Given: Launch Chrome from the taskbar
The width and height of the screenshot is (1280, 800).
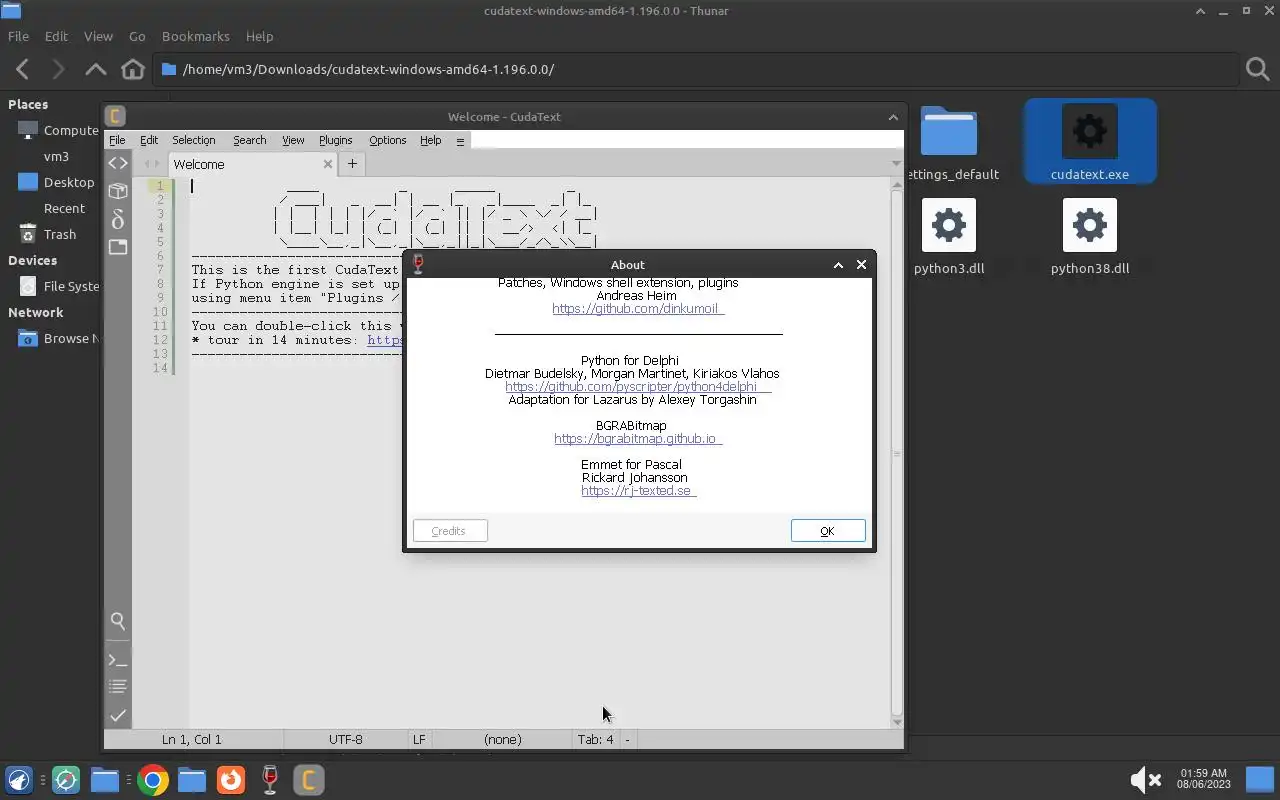Looking at the screenshot, I should [x=153, y=780].
